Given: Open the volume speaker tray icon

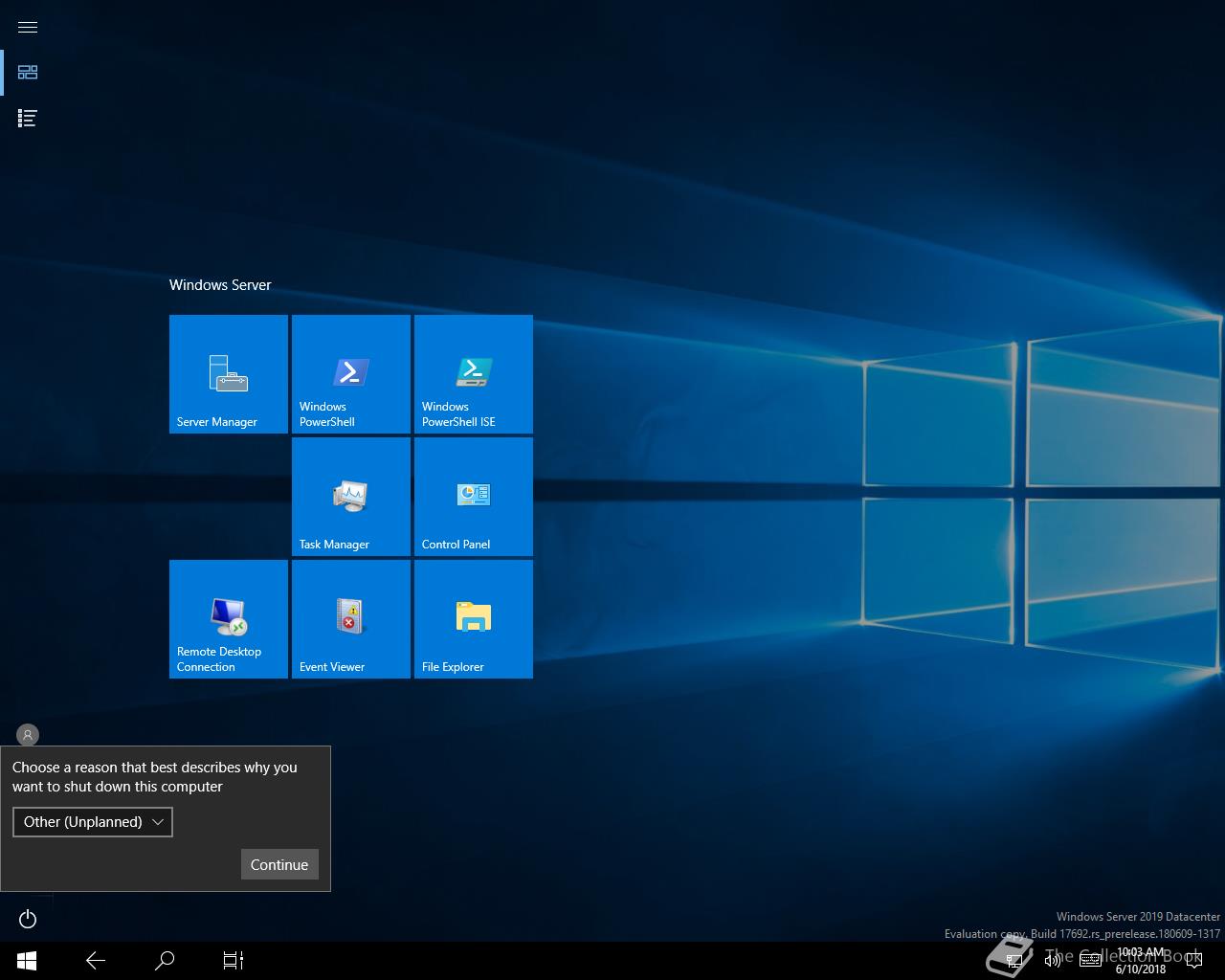Looking at the screenshot, I should pos(1053,961).
